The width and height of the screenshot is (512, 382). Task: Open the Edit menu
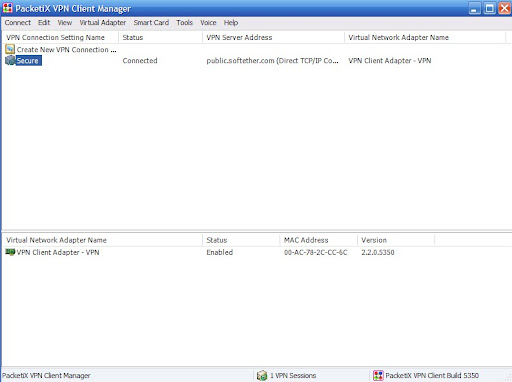click(x=44, y=23)
